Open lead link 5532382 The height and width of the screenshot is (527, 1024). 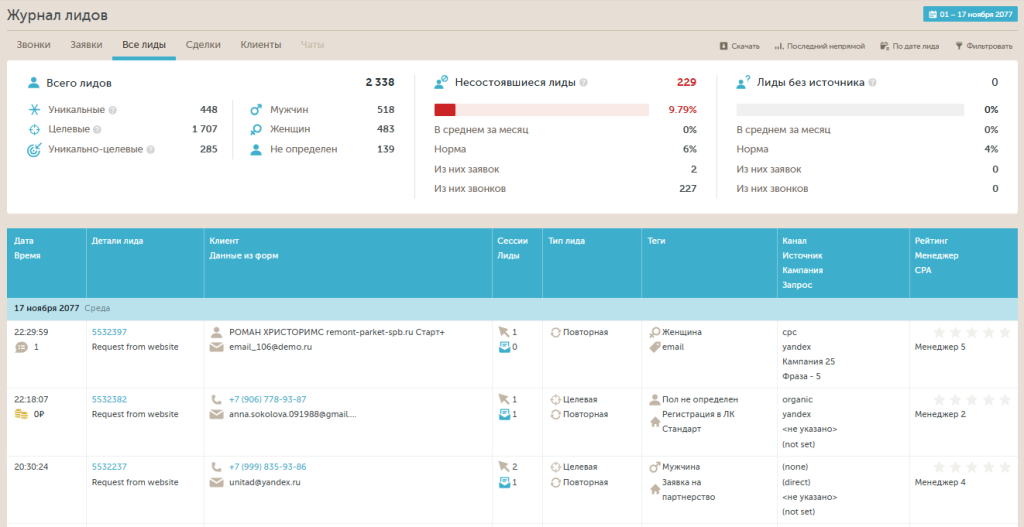(x=110, y=399)
